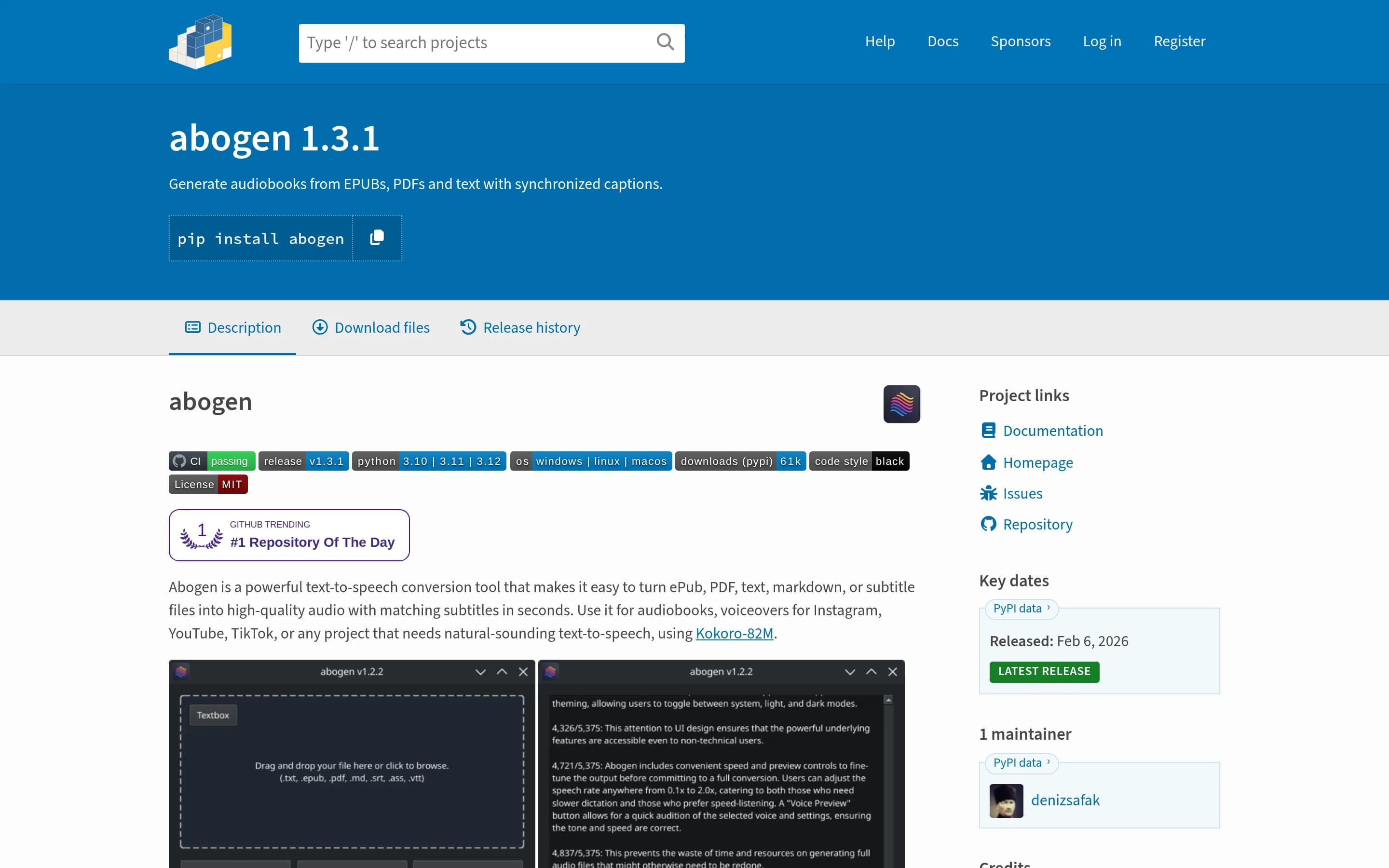Open the Download files tab
Image resolution: width=1389 pixels, height=868 pixels.
(x=371, y=327)
